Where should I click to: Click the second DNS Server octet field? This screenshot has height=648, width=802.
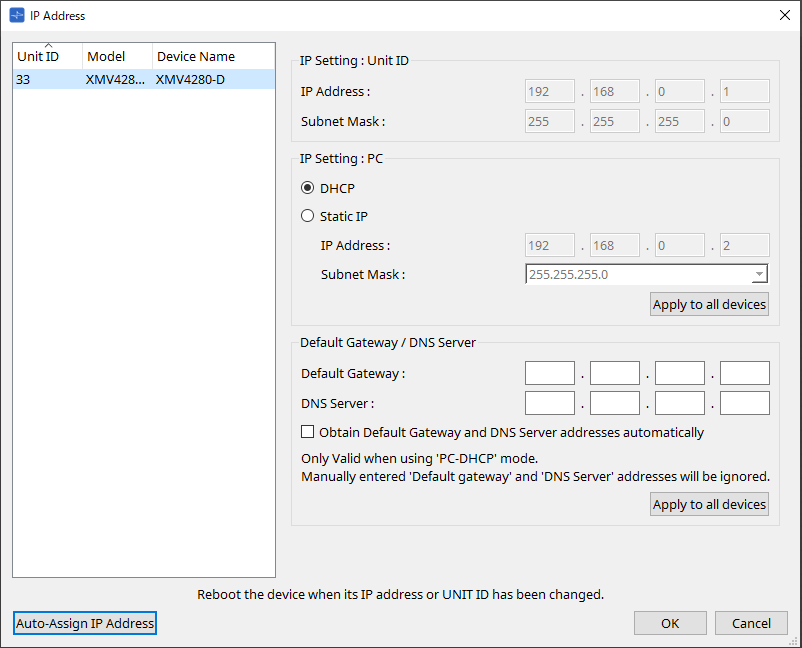click(x=614, y=403)
